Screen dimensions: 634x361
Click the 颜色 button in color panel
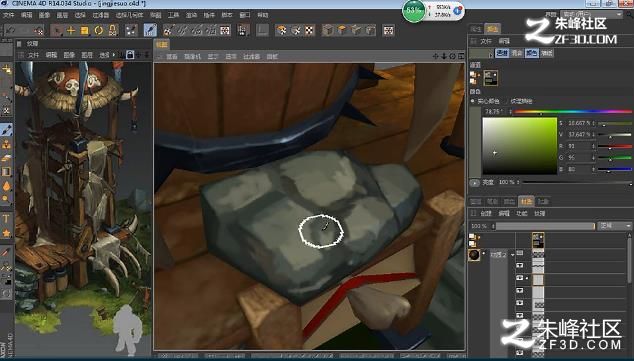point(531,53)
